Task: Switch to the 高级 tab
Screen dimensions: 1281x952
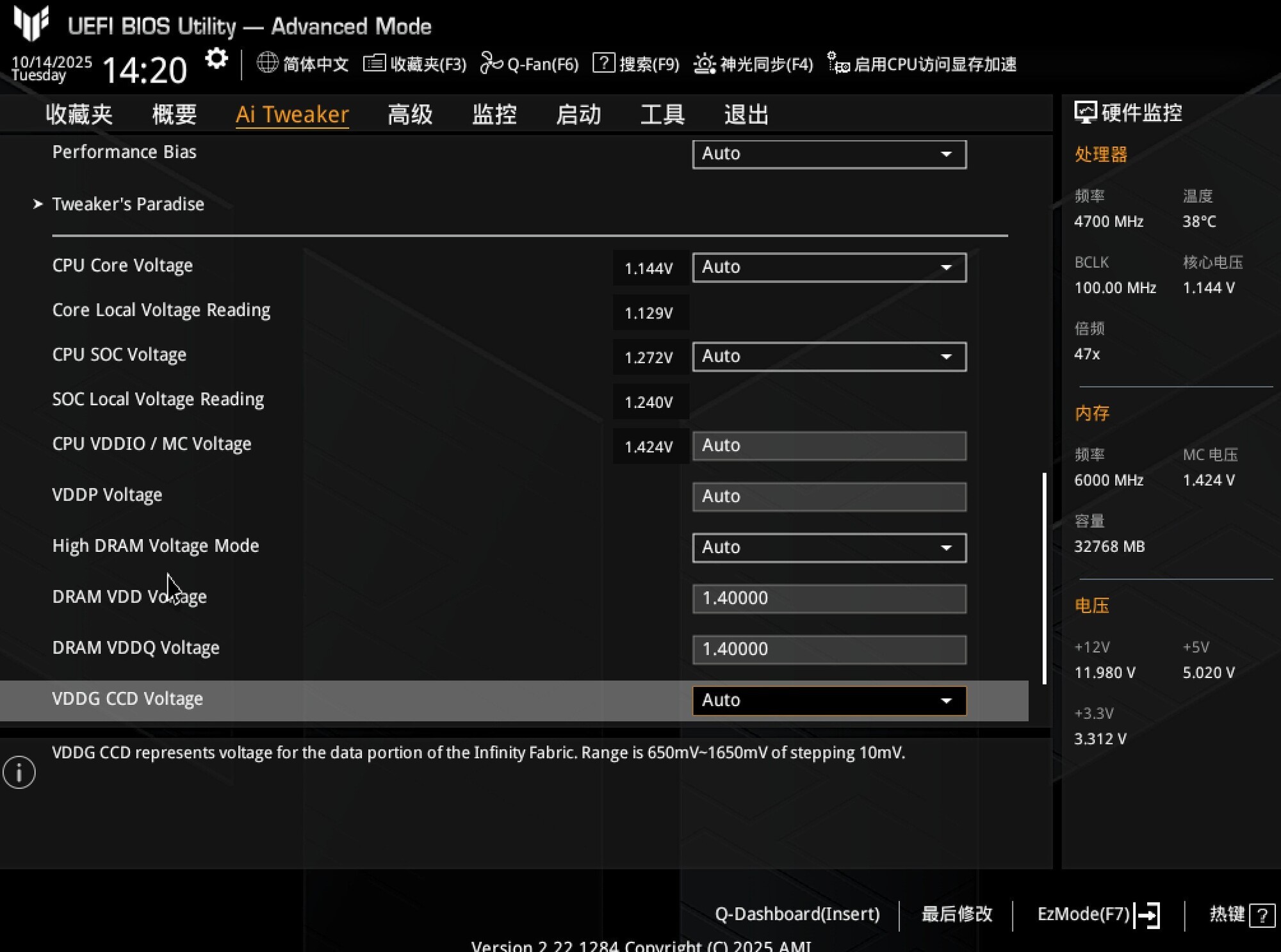Action: coord(411,114)
